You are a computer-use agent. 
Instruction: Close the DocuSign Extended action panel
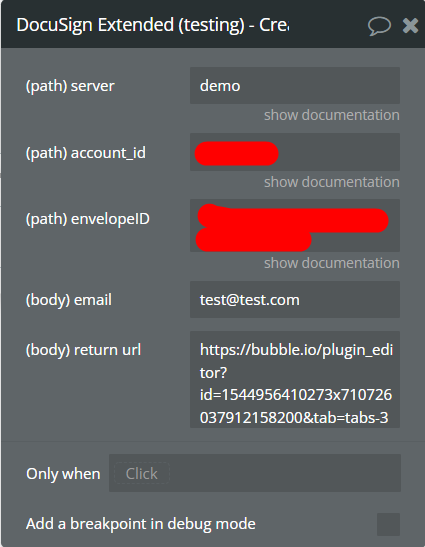pyautogui.click(x=410, y=25)
